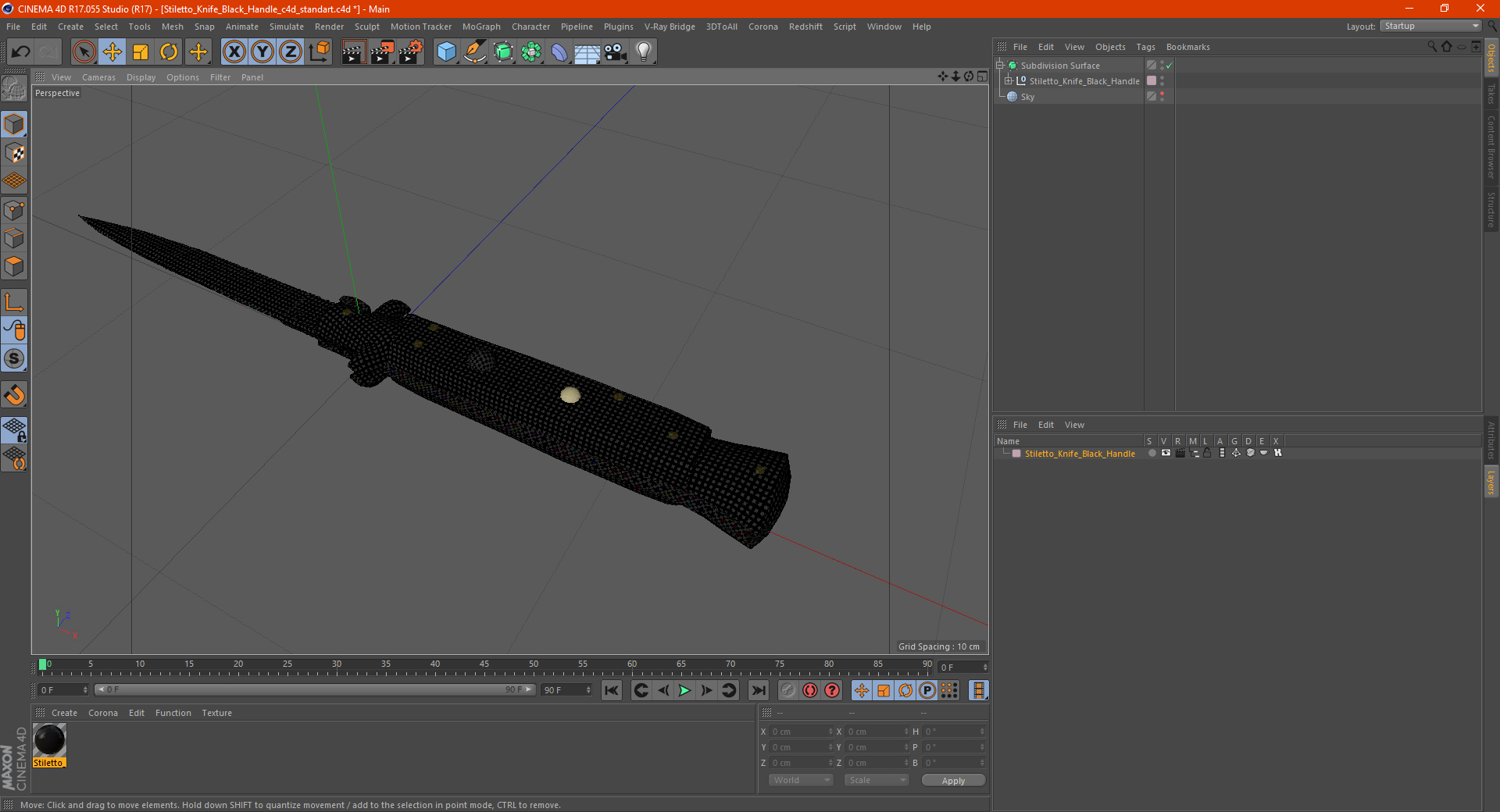The height and width of the screenshot is (812, 1500).
Task: Open the MoGraph menu
Action: pos(481,27)
